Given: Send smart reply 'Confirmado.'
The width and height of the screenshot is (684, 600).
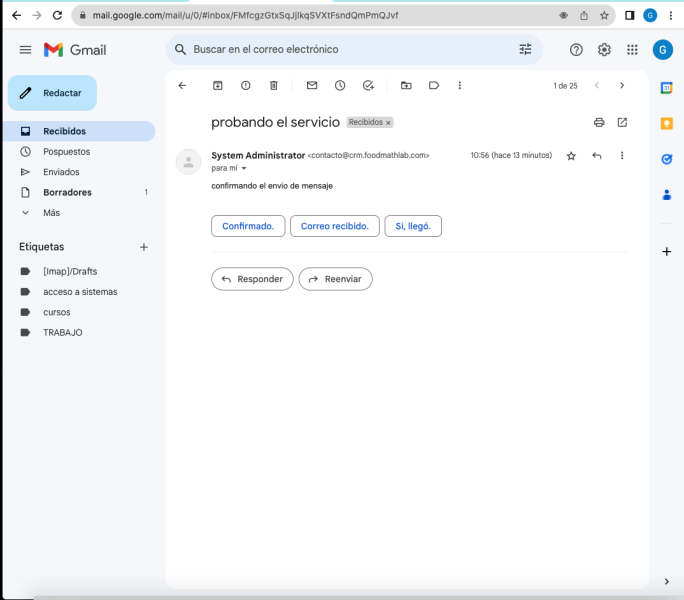Looking at the screenshot, I should point(248,226).
